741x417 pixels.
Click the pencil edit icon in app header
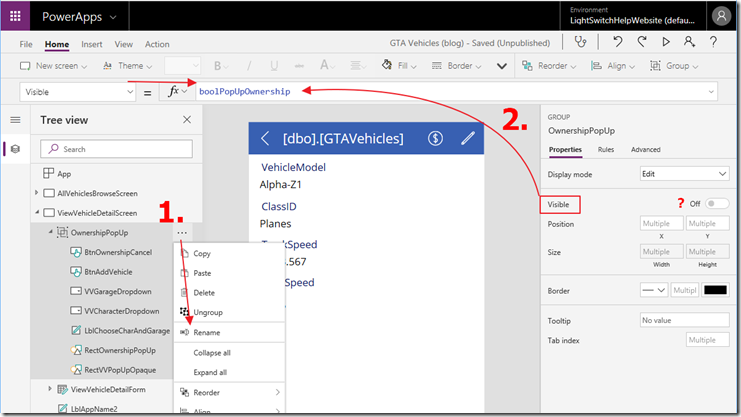468,138
